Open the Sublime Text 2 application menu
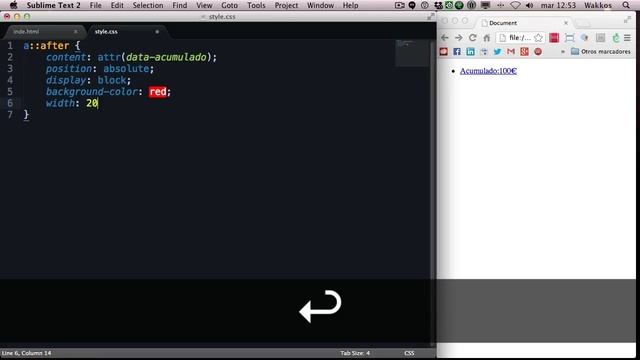The height and width of the screenshot is (360, 640). [x=53, y=5]
